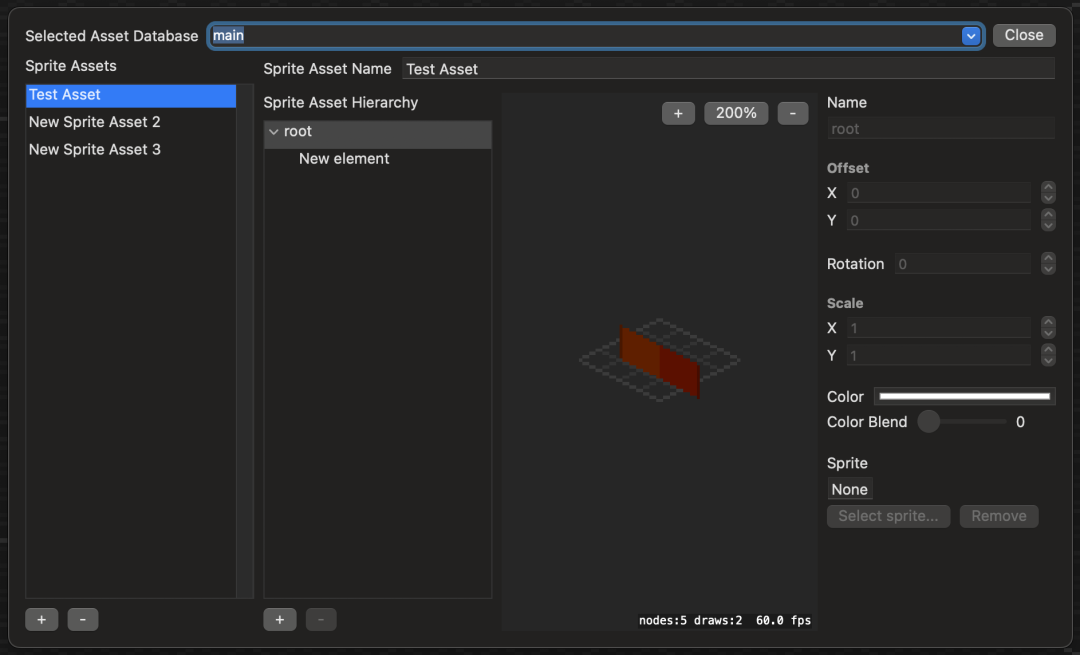Screen dimensions: 1080x655
Task: Click the Offset Y stepper arrows
Action: 1048,220
